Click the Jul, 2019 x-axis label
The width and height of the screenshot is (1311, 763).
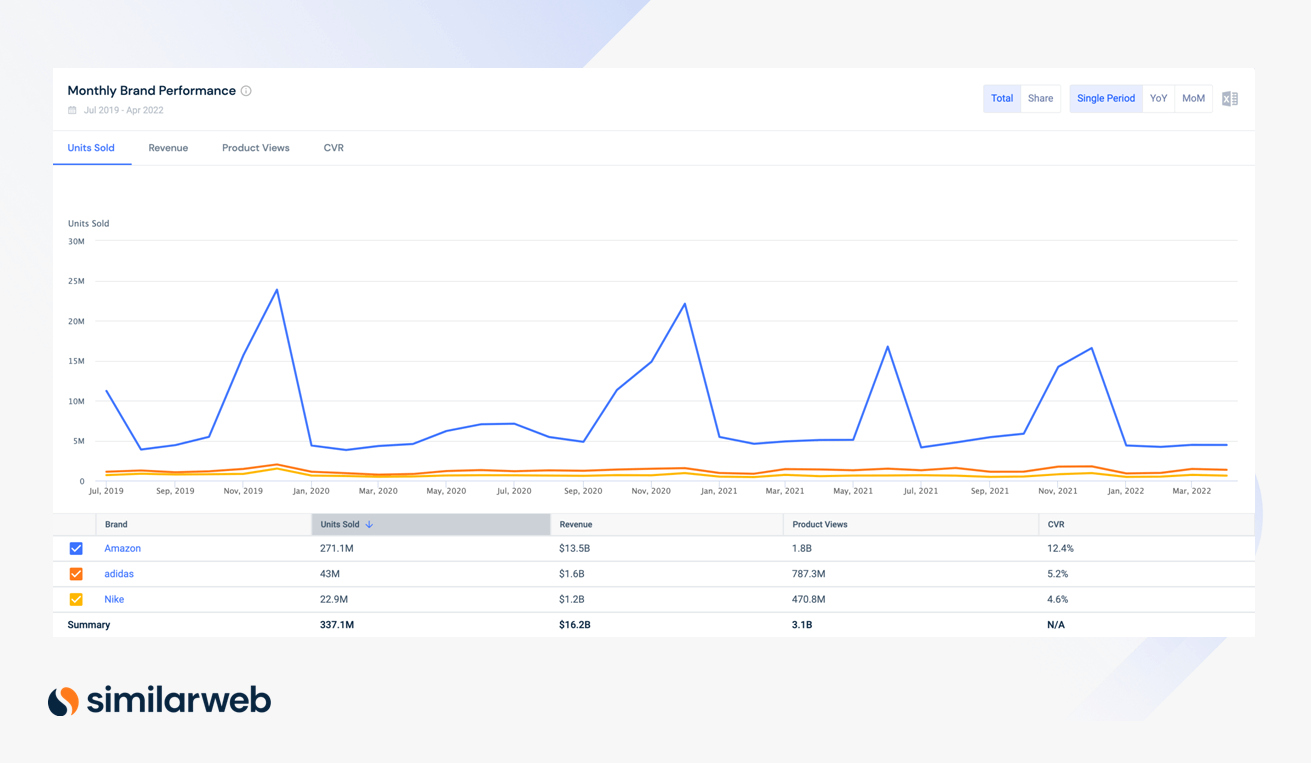click(x=107, y=491)
